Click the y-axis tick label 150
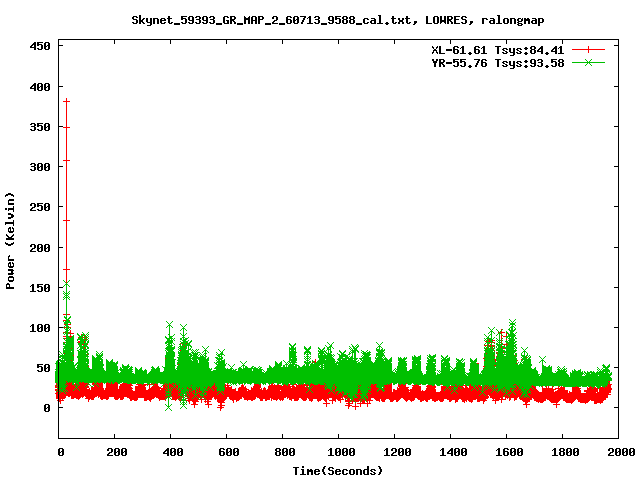Viewport: 640px width, 480px height. tap(40, 288)
